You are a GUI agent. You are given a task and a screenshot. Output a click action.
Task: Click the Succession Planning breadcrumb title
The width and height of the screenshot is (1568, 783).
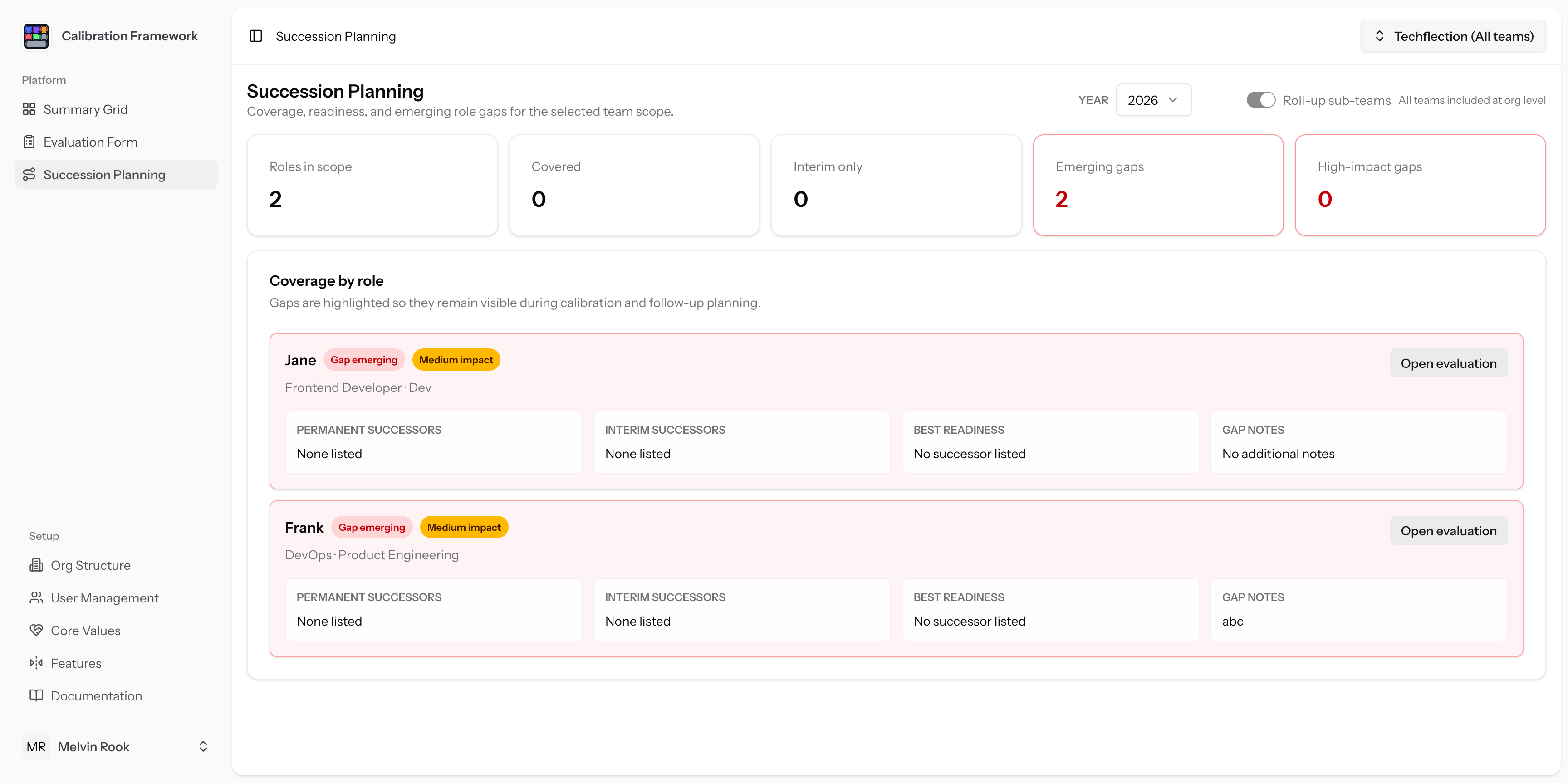click(x=335, y=36)
